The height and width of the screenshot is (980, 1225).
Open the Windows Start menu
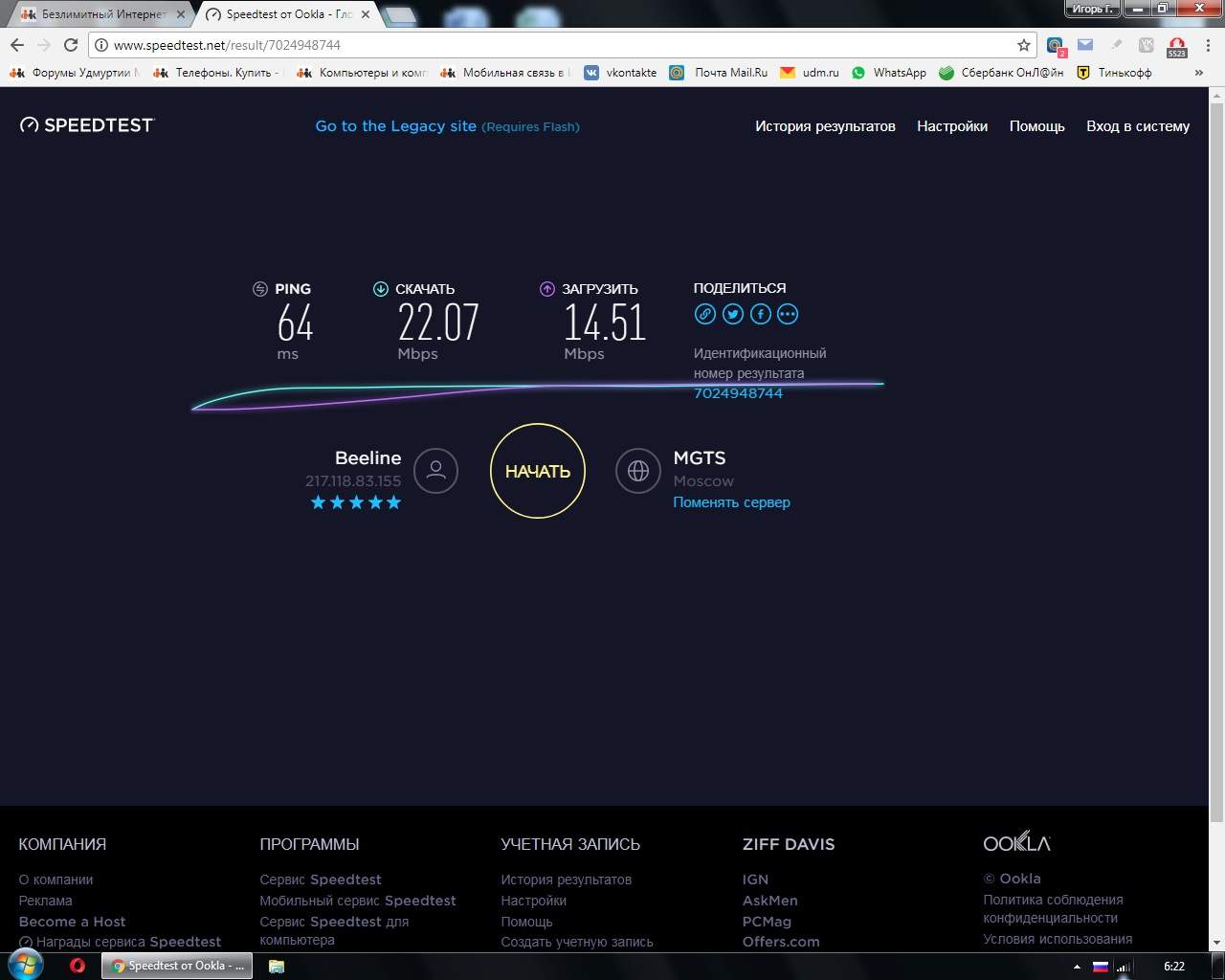(24, 965)
